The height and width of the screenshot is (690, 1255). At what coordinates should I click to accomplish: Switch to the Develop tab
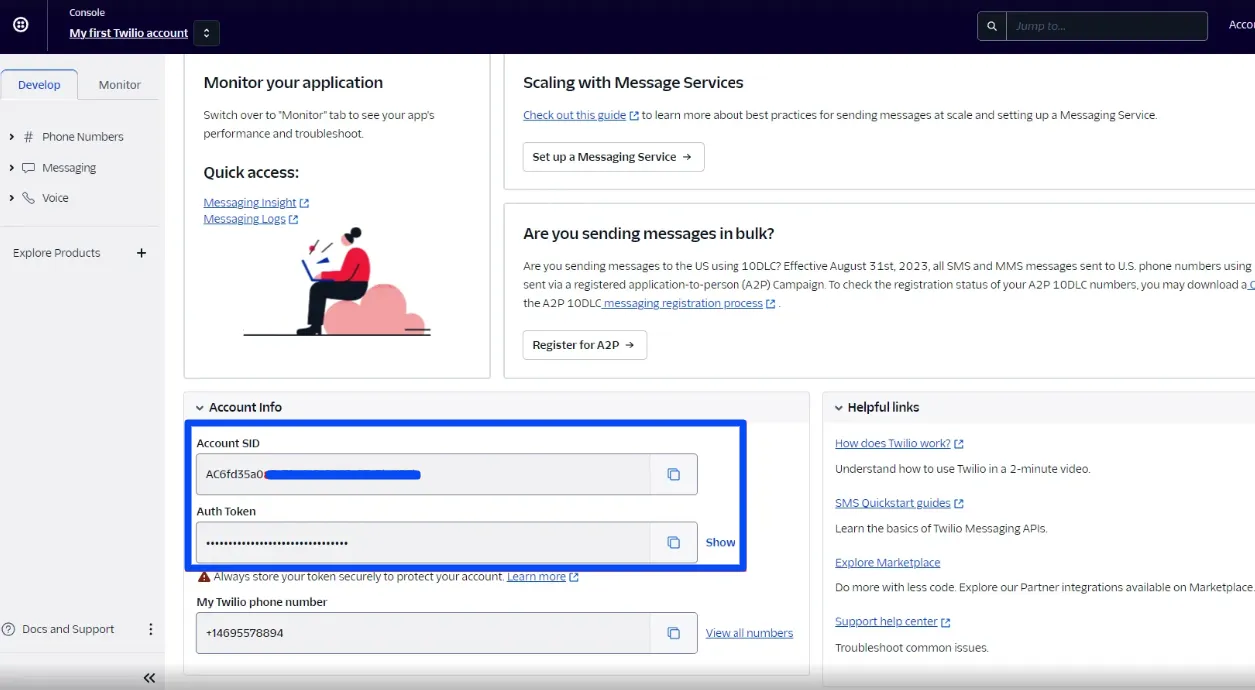pyautogui.click(x=40, y=85)
